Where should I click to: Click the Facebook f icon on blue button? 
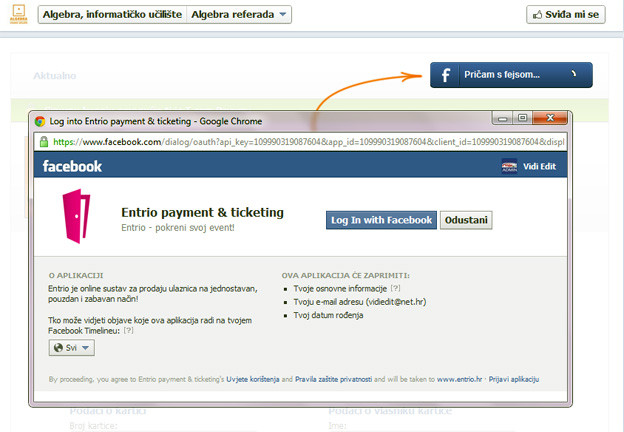tap(446, 75)
